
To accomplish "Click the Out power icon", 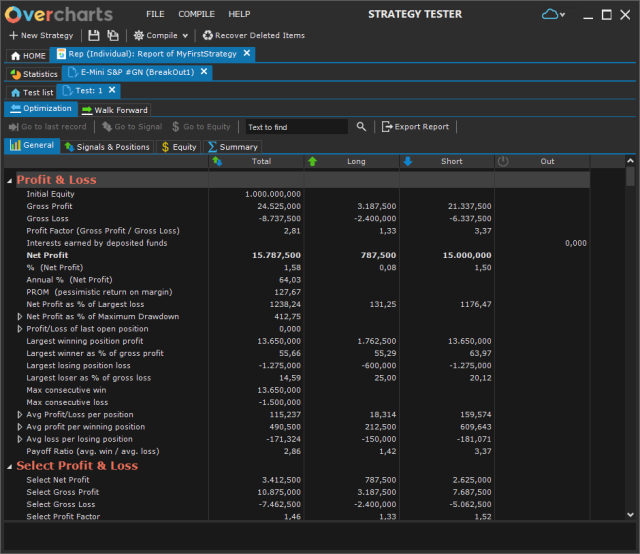I will pos(503,161).
